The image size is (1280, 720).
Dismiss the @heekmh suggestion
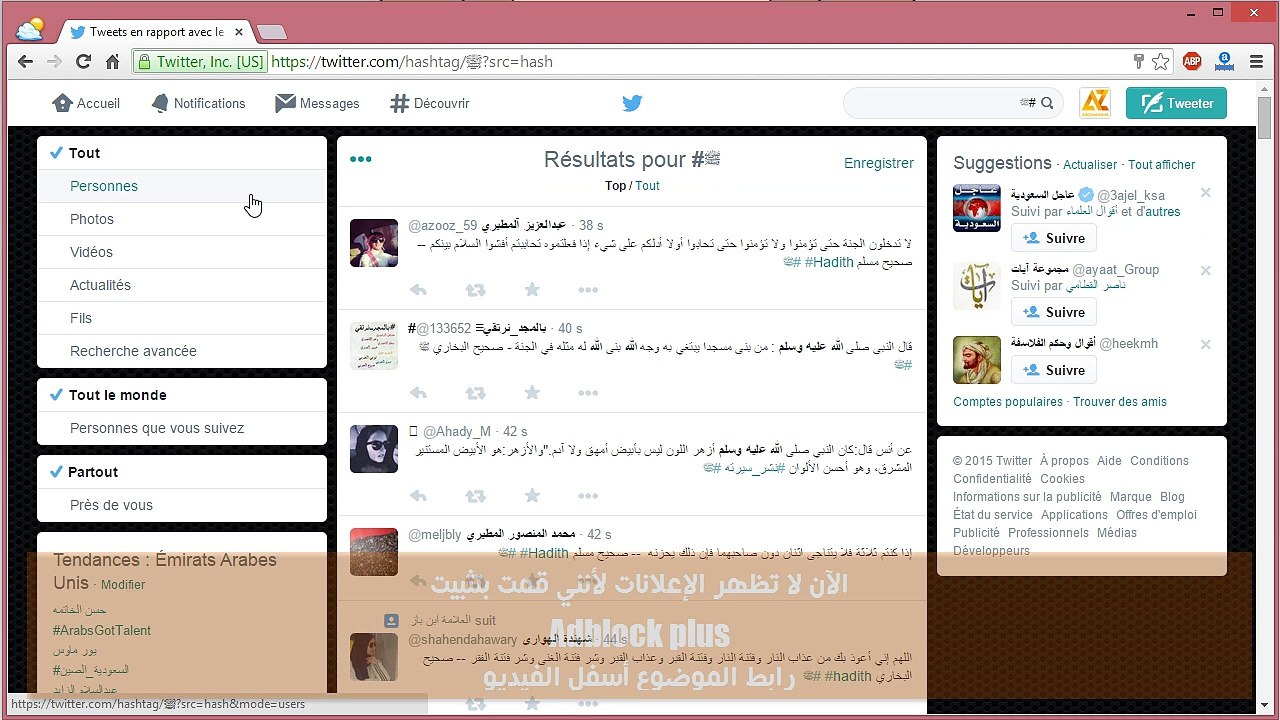(x=1206, y=345)
